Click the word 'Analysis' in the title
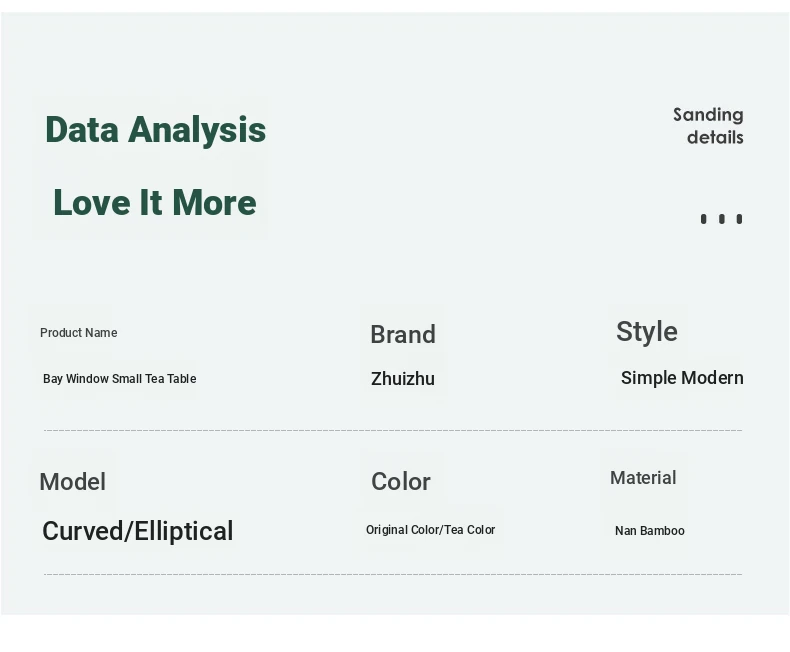The image size is (790, 652). [x=198, y=130]
